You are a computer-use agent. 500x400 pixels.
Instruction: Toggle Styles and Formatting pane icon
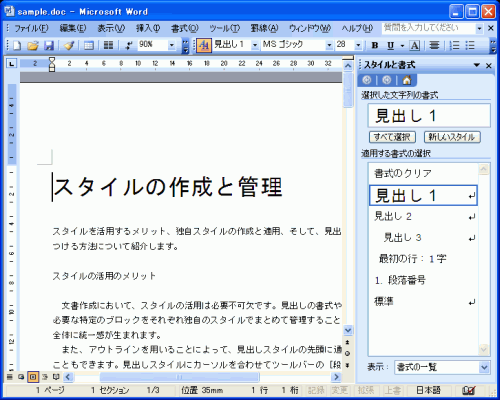coord(204,45)
